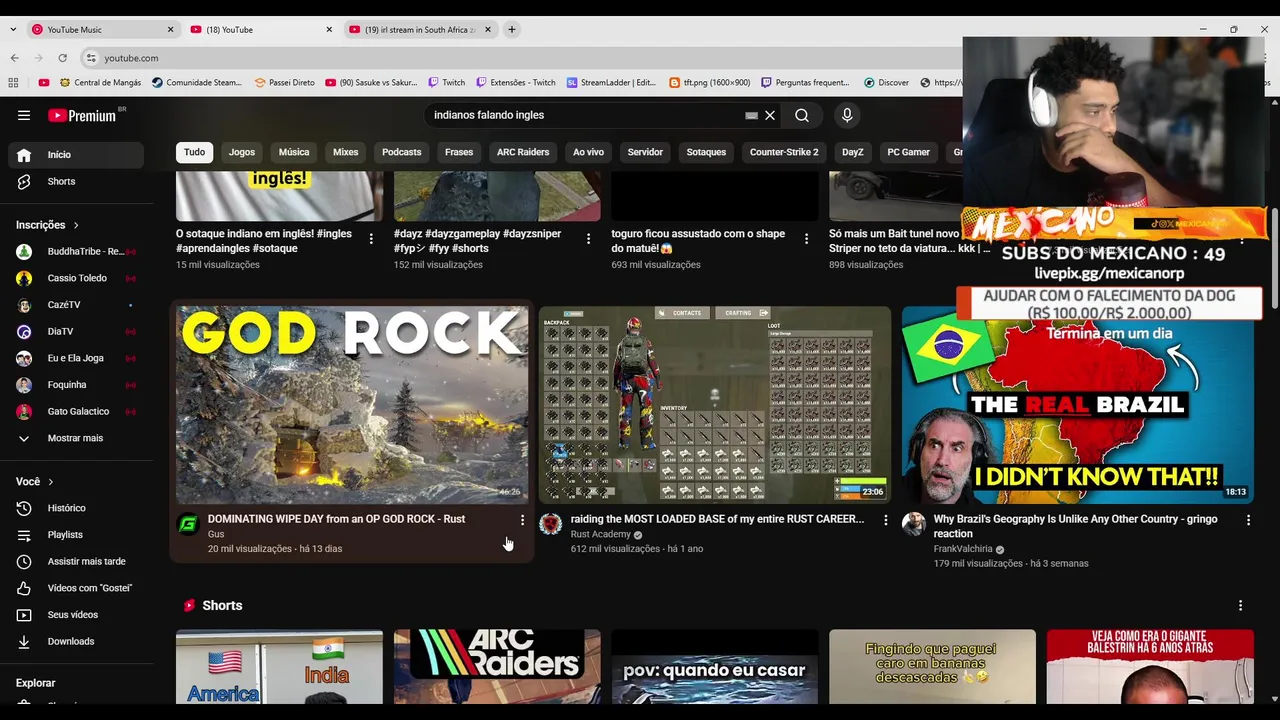Screen dimensions: 1280x720
Task: Open the Twitch bookmark
Action: 447,83
